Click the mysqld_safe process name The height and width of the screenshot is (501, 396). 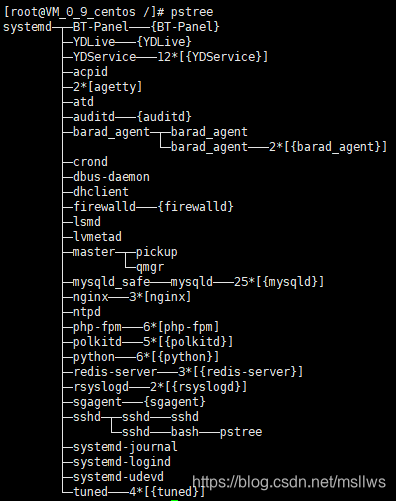pyautogui.click(x=111, y=282)
